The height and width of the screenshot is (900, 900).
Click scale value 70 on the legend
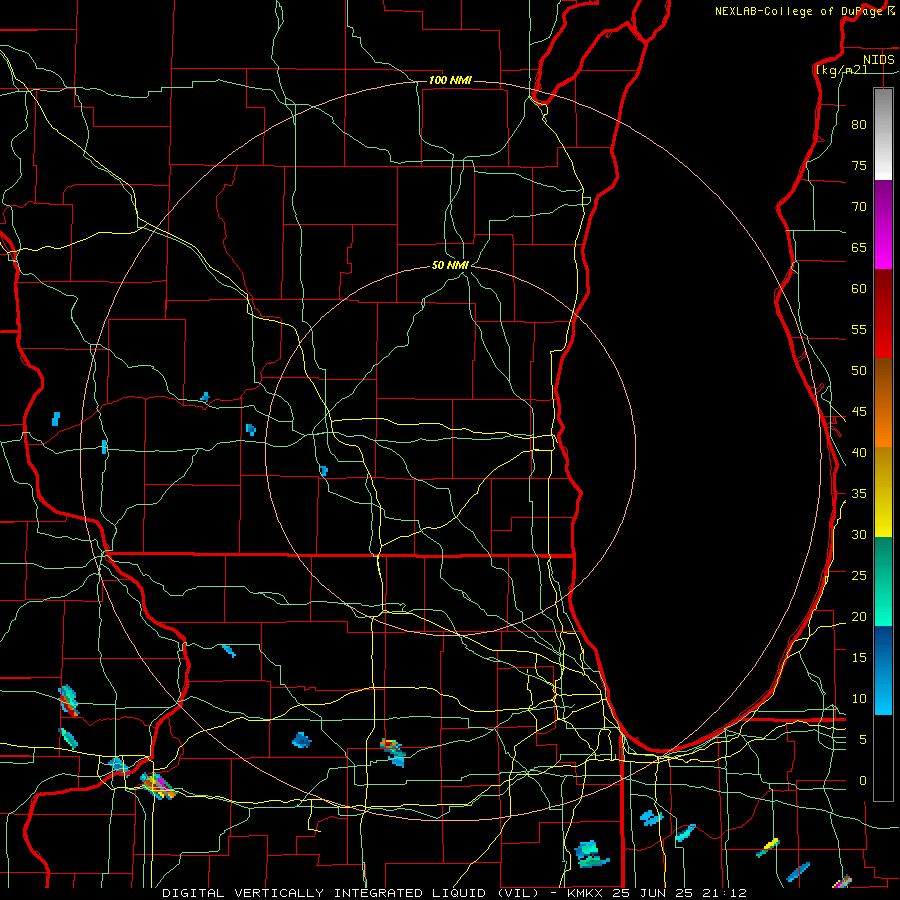tap(859, 207)
